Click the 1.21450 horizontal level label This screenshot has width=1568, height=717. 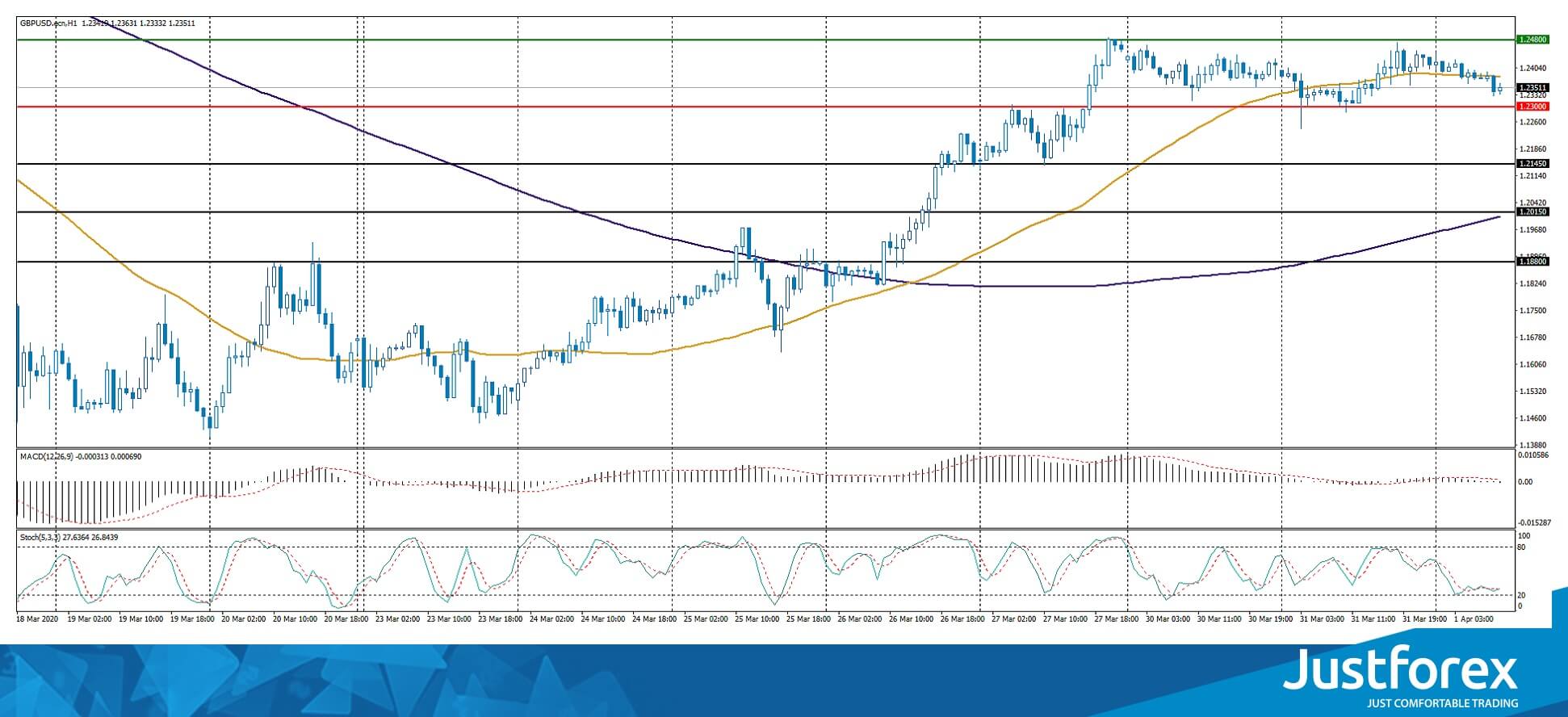point(1533,164)
